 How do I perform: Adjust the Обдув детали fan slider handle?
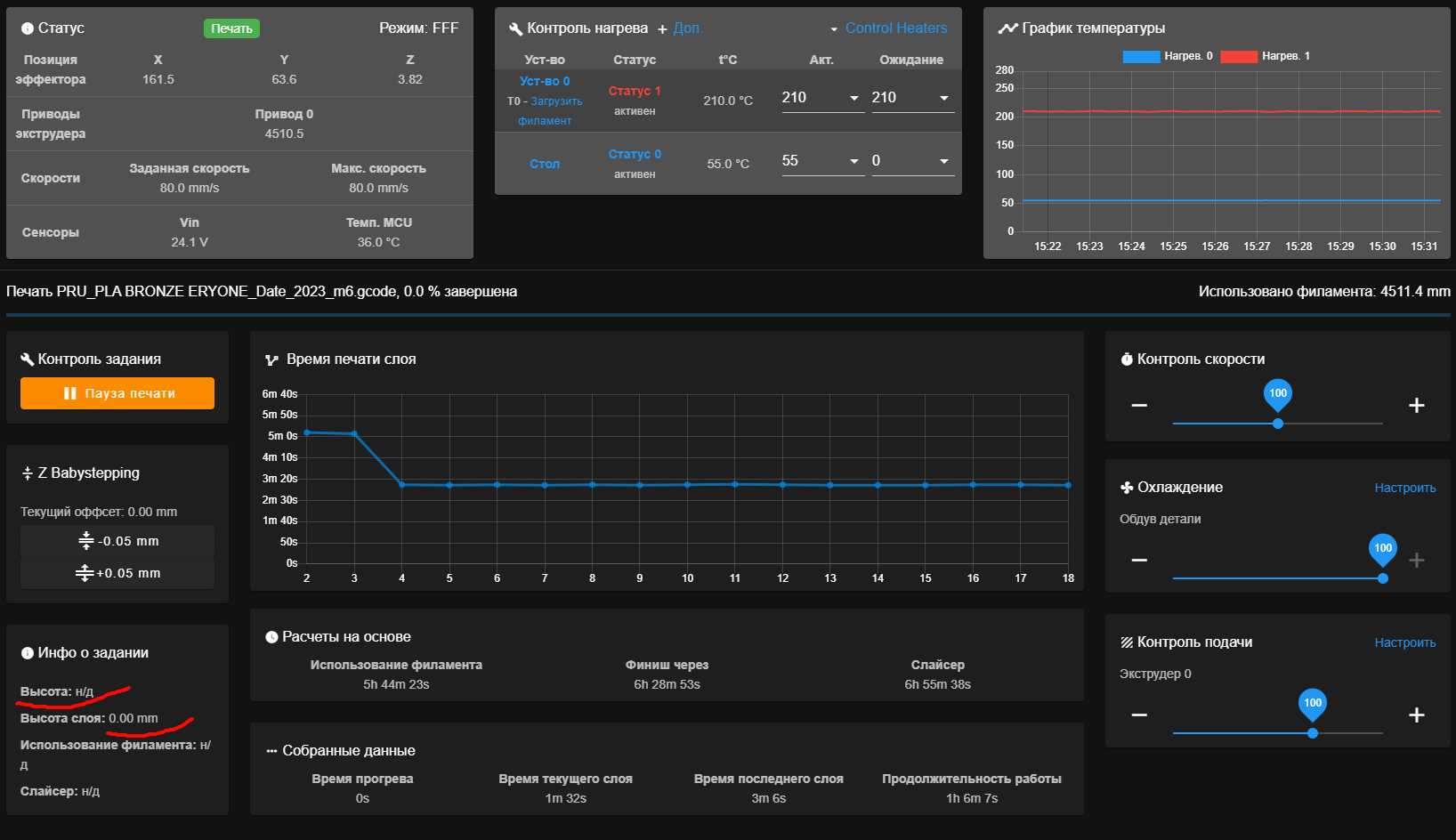point(1383,578)
